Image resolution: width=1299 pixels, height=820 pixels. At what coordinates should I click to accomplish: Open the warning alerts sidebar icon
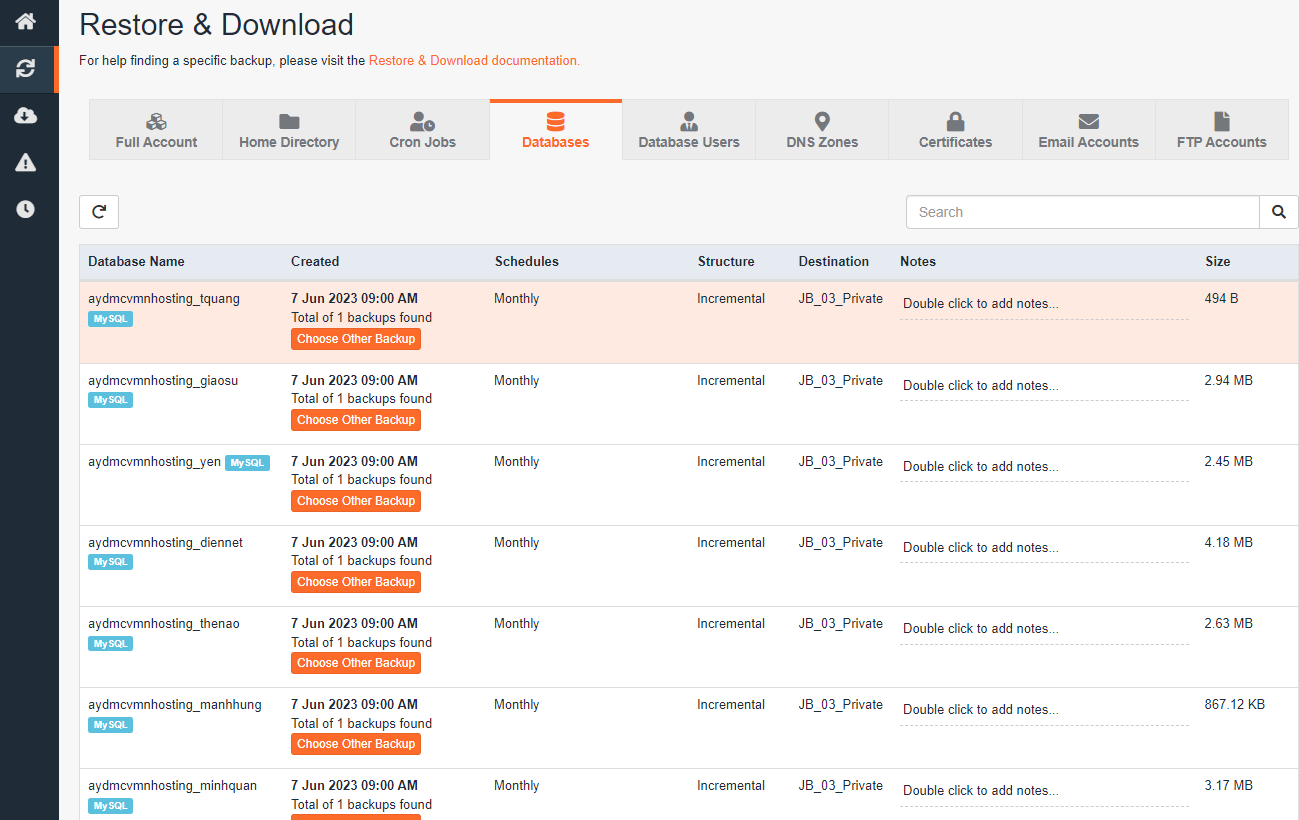[26, 163]
